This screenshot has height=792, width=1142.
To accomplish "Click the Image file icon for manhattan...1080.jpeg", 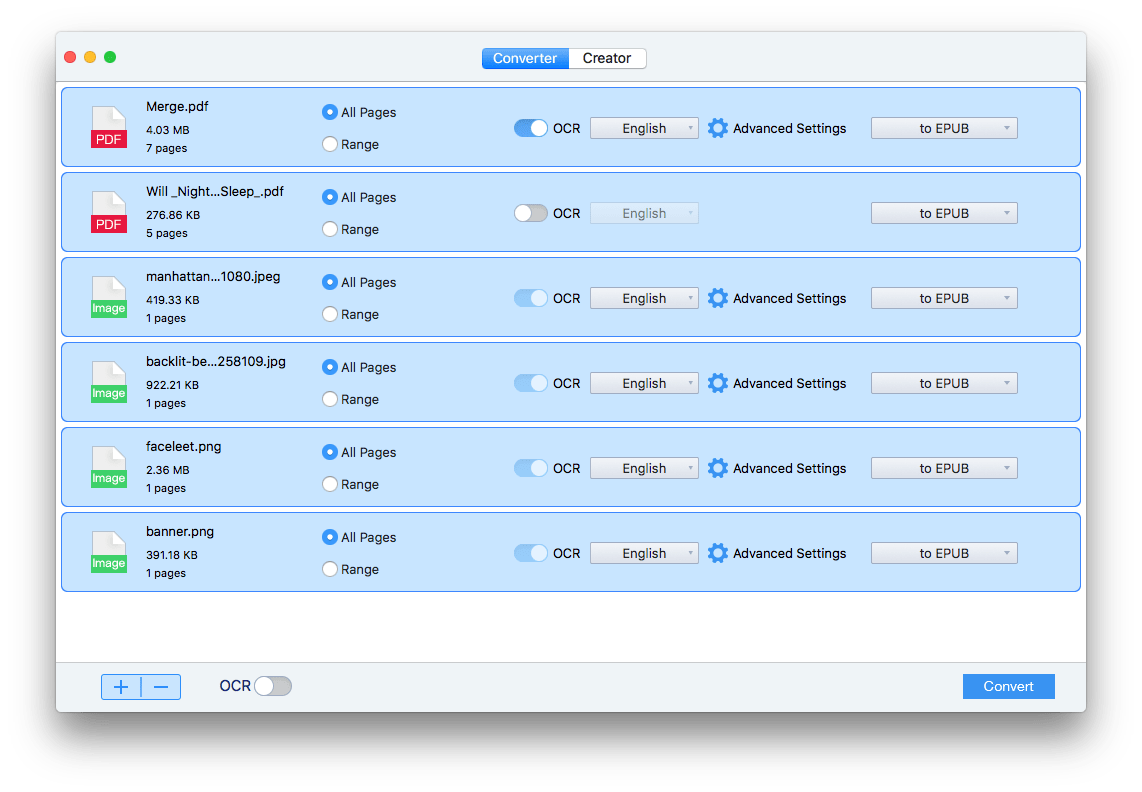I will pos(109,297).
